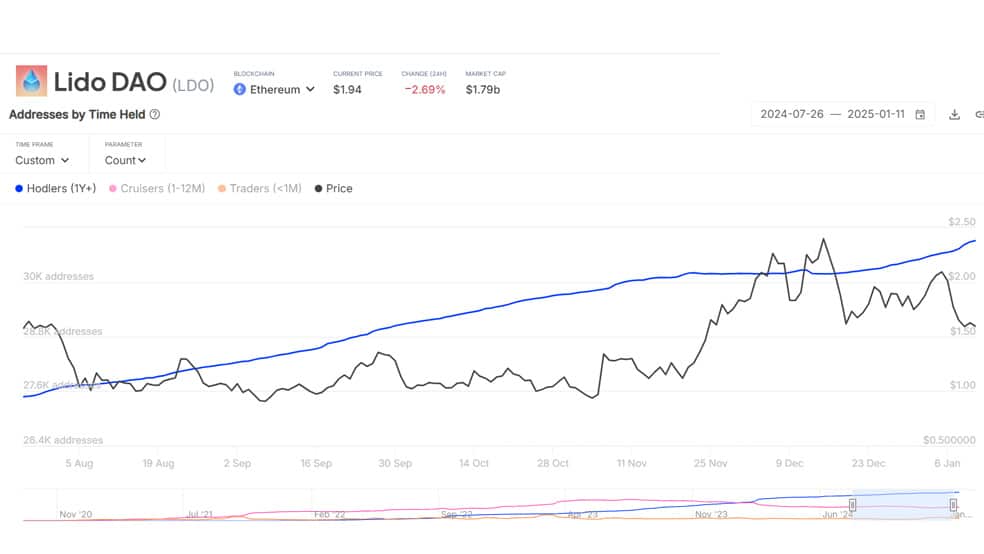Click Nov '23 on the overview timeline
This screenshot has width=984, height=554.
pyautogui.click(x=711, y=514)
